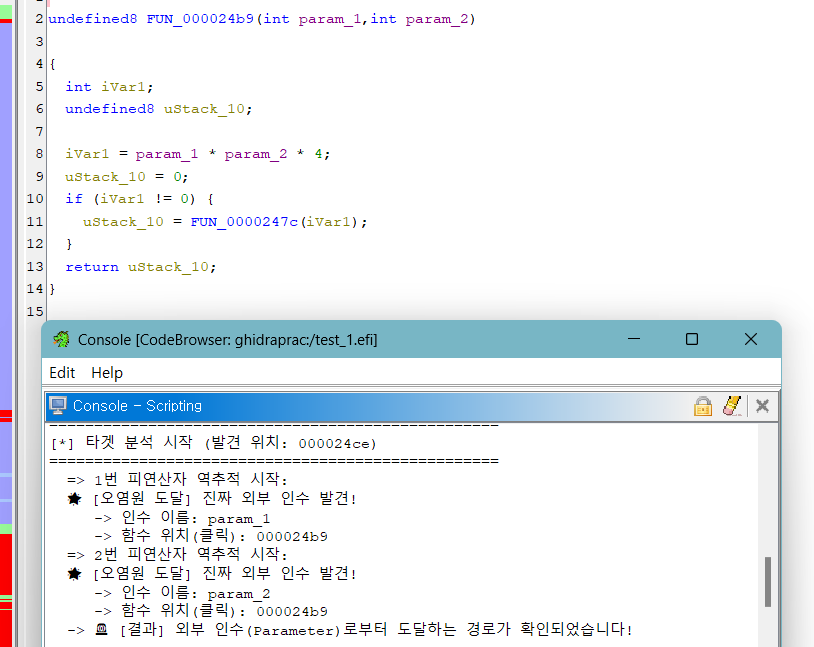814x647 pixels.
Task: Select the FUN_0000247c call on line 11
Action: point(245,222)
